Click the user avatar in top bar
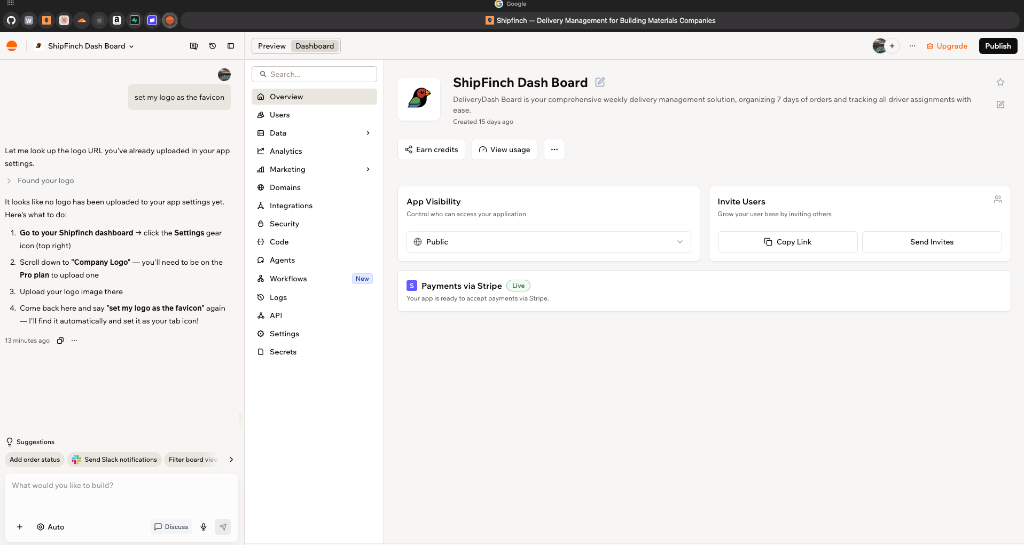Screen dimensions: 1024x545 click(x=880, y=46)
